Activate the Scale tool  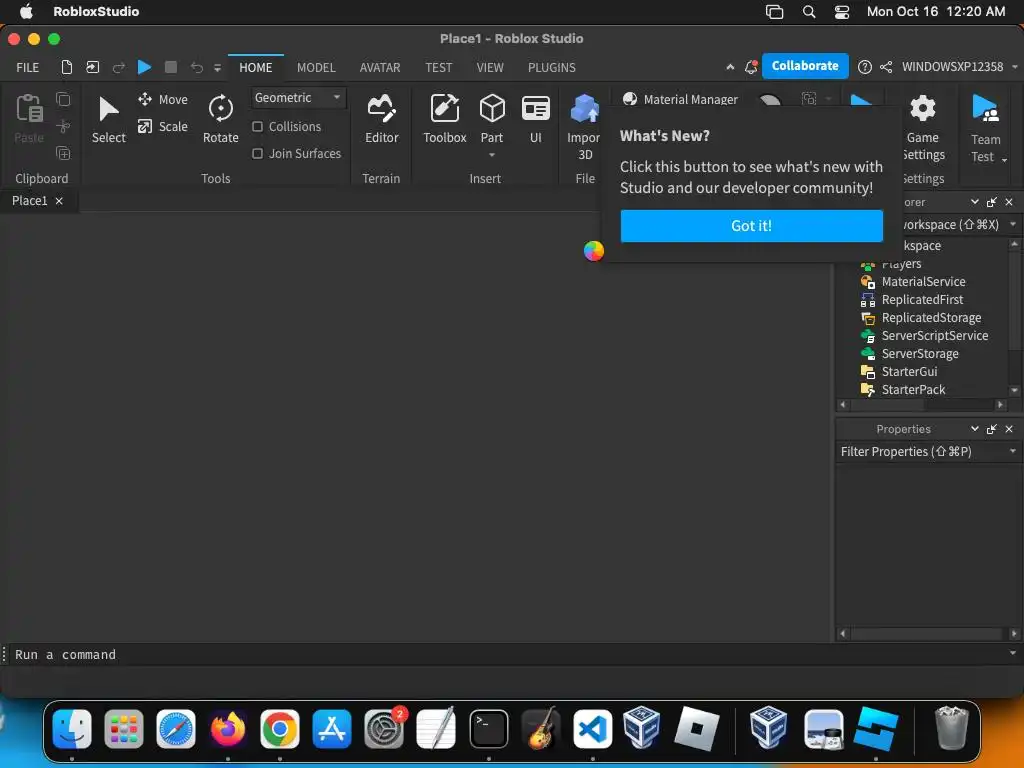163,127
